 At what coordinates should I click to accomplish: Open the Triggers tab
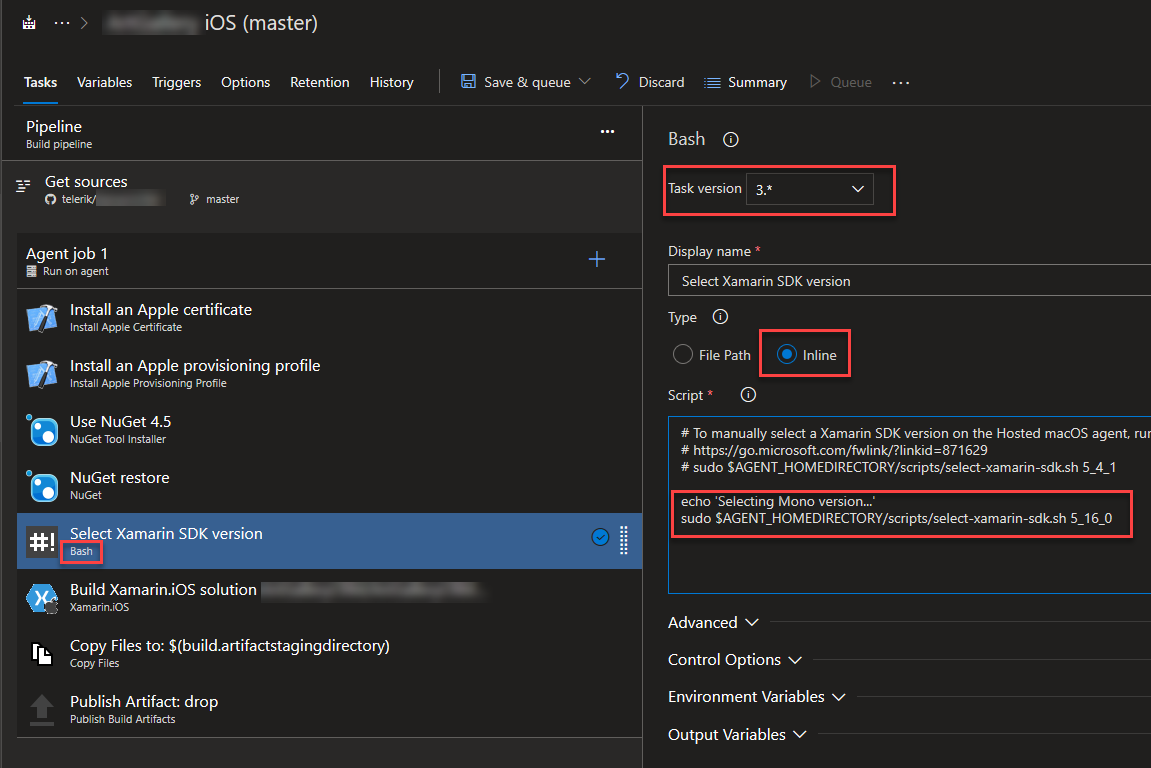176,82
